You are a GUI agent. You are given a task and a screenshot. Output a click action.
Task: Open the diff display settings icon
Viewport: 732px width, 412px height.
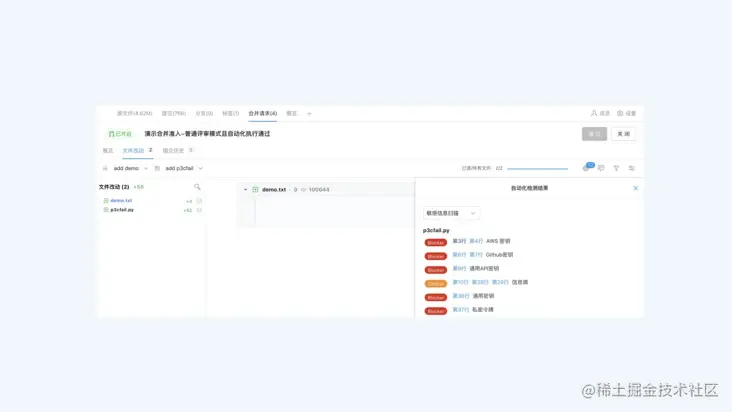click(x=632, y=168)
